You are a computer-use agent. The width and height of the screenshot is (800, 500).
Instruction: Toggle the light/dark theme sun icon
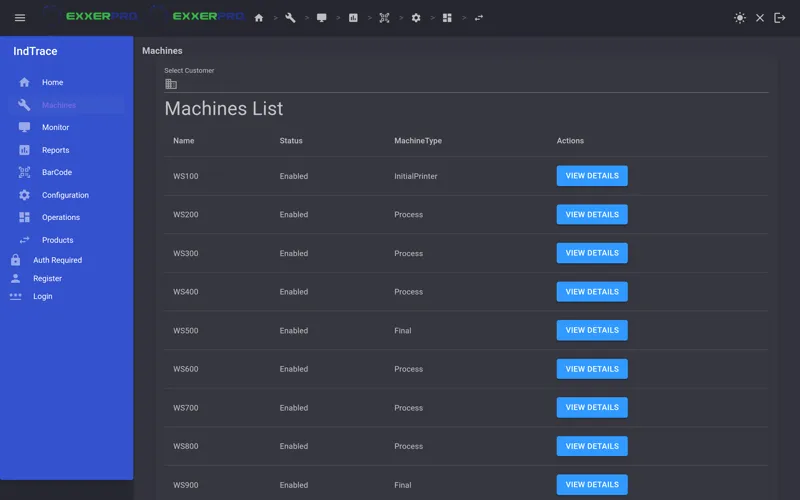(x=740, y=18)
